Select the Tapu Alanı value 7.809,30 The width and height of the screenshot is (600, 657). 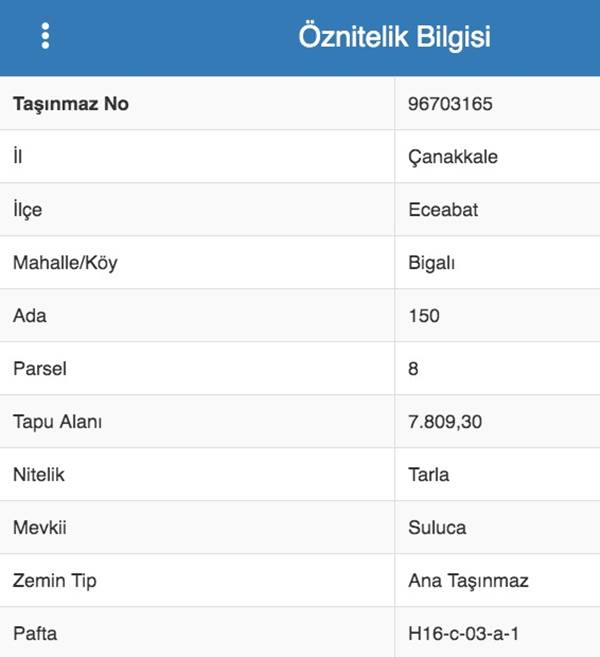coord(445,422)
